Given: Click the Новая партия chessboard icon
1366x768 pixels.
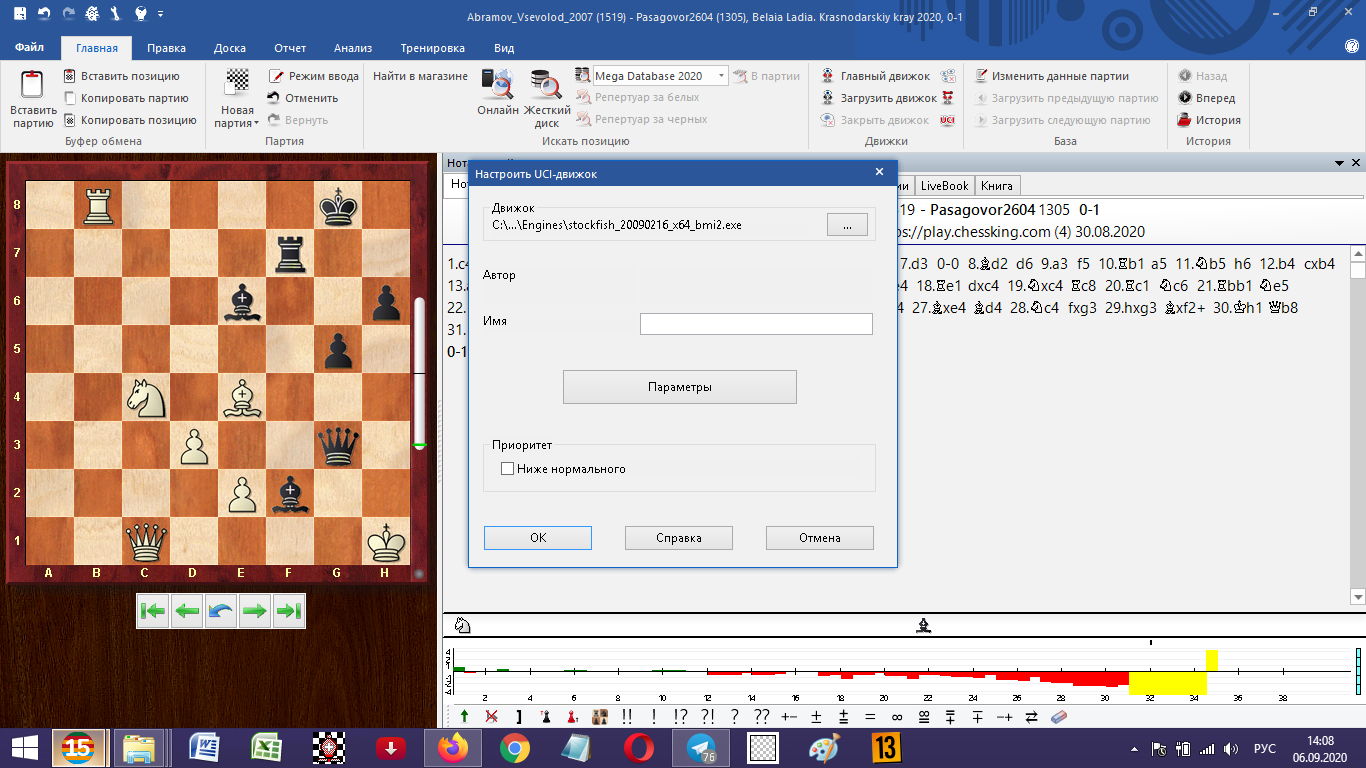Looking at the screenshot, I should tap(237, 84).
